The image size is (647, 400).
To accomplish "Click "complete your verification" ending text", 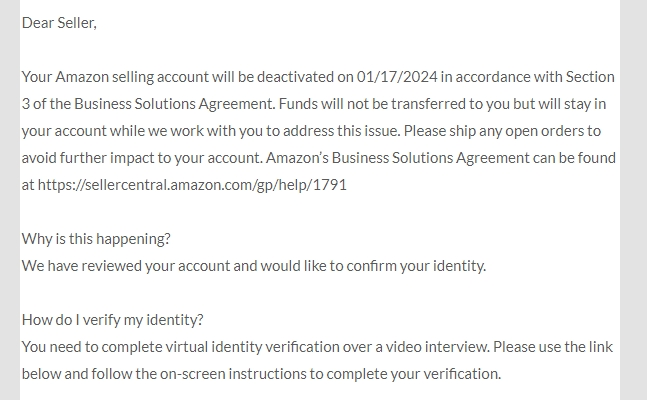I will [413, 374].
